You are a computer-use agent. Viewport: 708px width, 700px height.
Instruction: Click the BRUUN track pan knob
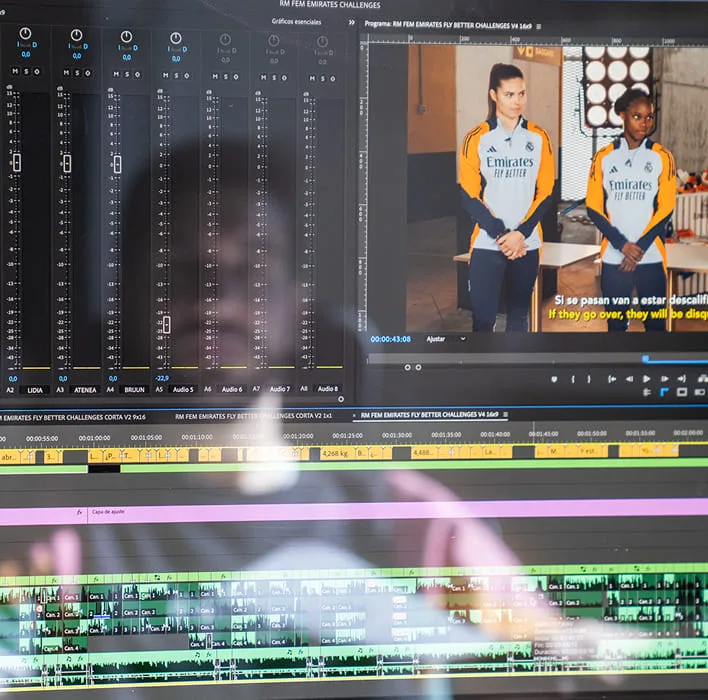pyautogui.click(x=126, y=36)
